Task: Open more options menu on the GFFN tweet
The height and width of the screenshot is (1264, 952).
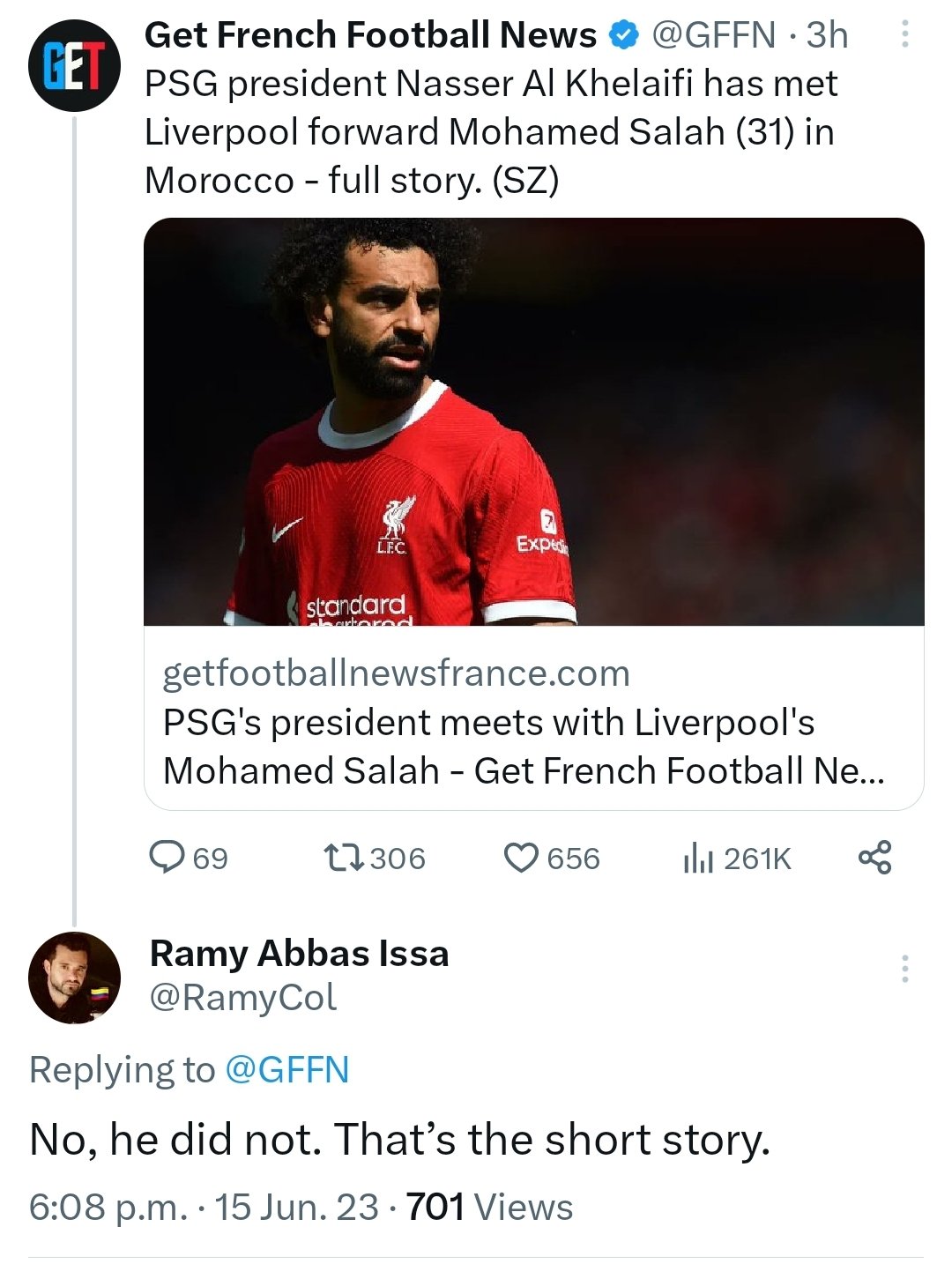Action: pos(904,35)
